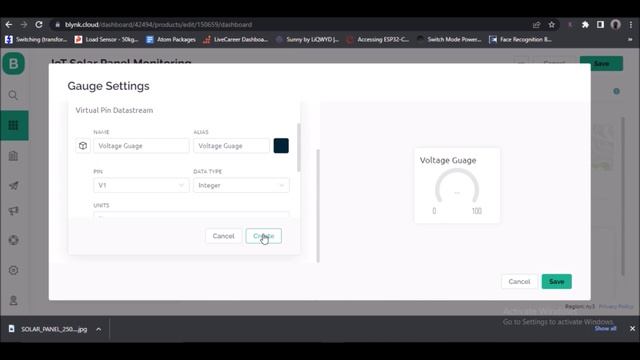The height and width of the screenshot is (360, 640).
Task: Click the browser back arrow
Action: pos(9,24)
